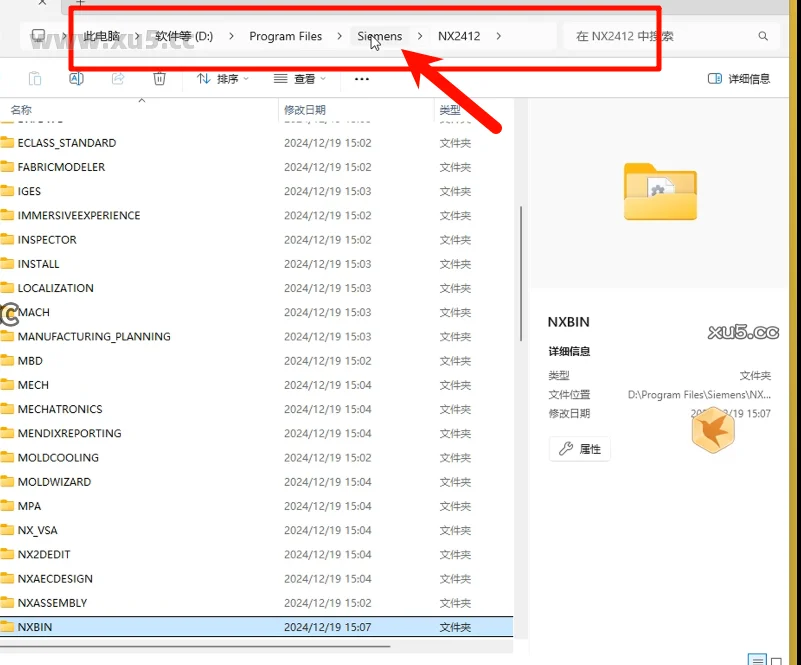801x665 pixels.
Task: Toggle sorting by the 类型 column
Action: pyautogui.click(x=450, y=109)
